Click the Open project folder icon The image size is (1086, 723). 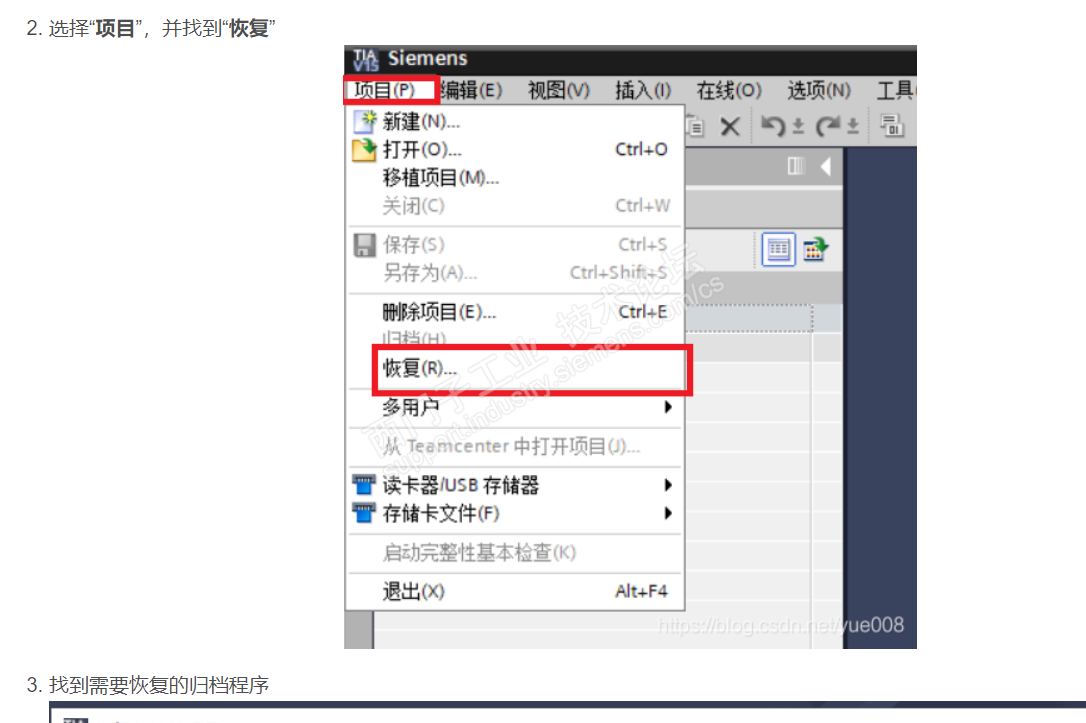click(x=364, y=150)
